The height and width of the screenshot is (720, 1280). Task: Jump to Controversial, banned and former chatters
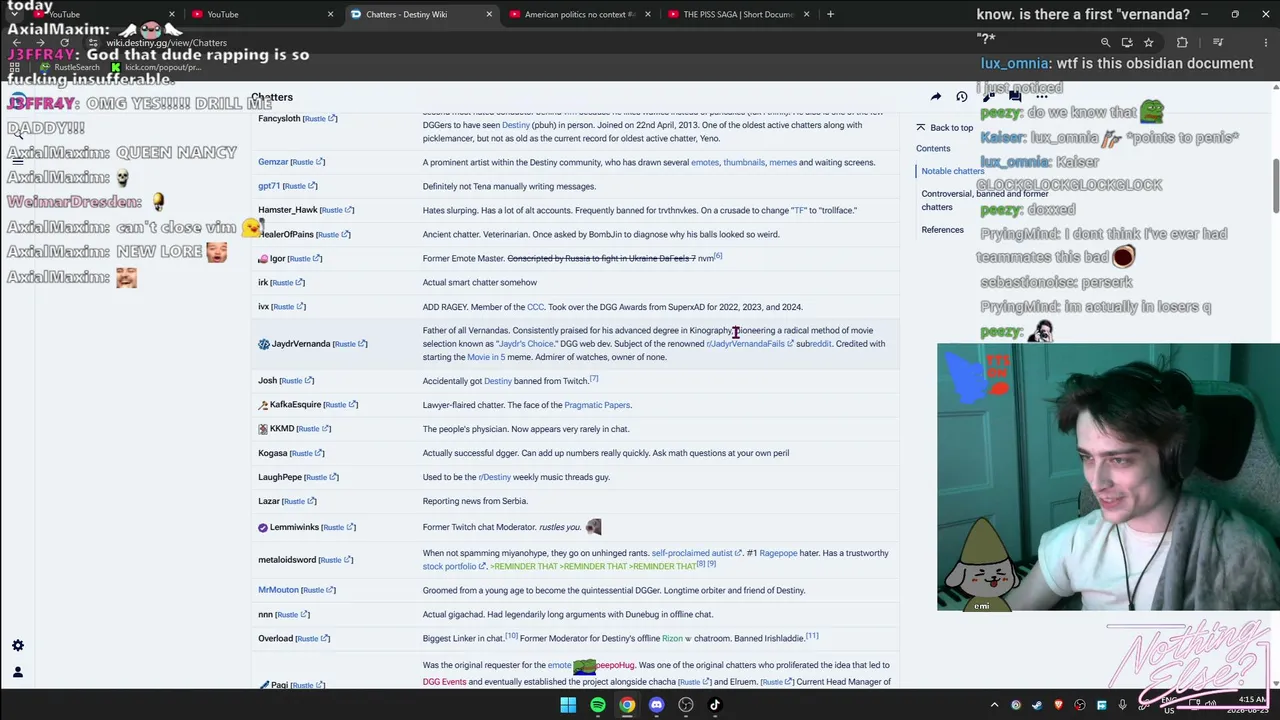pos(984,200)
